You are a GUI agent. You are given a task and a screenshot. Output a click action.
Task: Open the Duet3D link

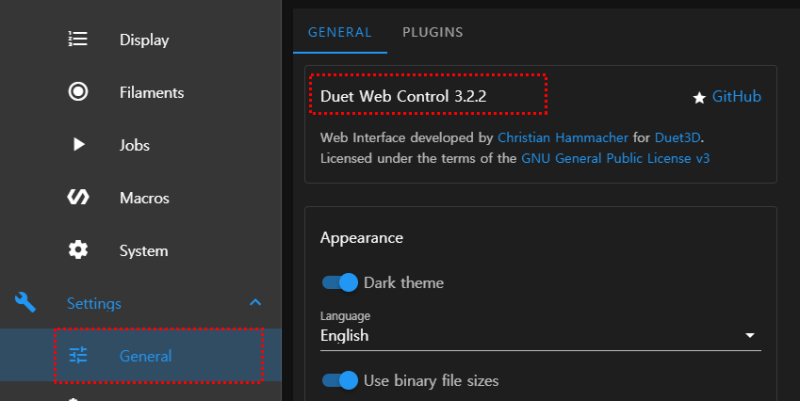[684, 137]
